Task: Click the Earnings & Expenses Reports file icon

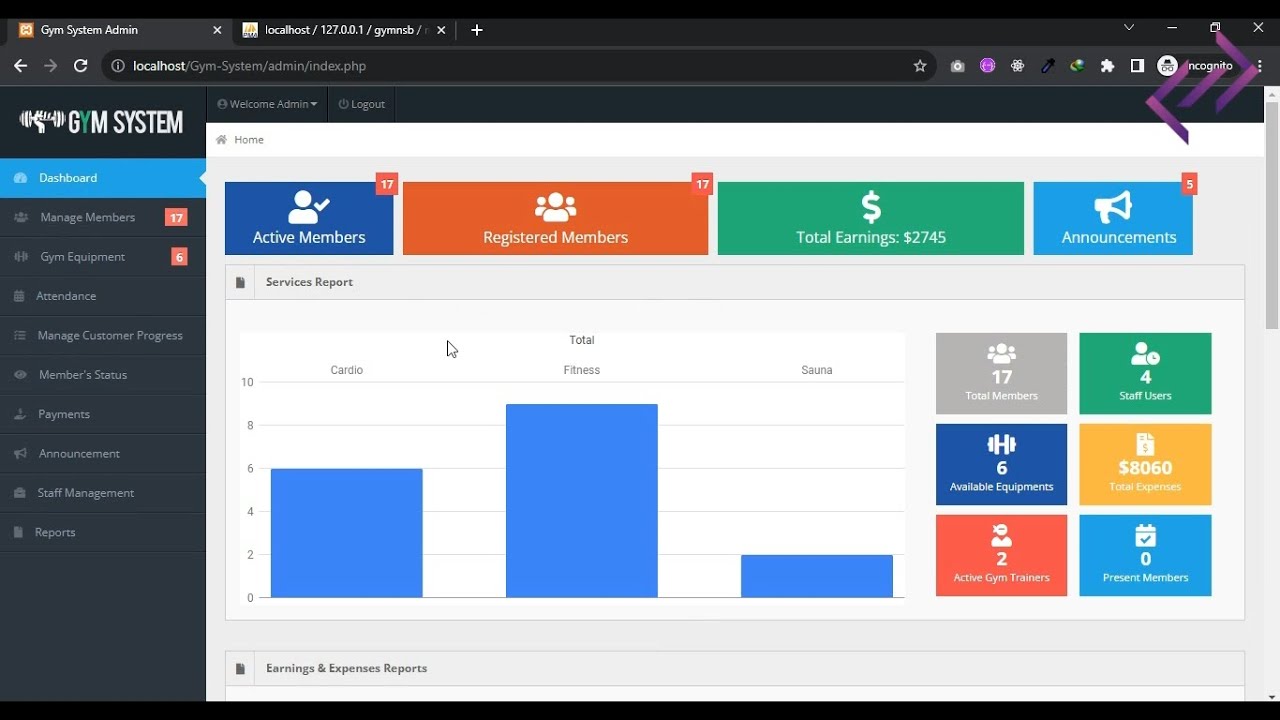Action: click(240, 669)
